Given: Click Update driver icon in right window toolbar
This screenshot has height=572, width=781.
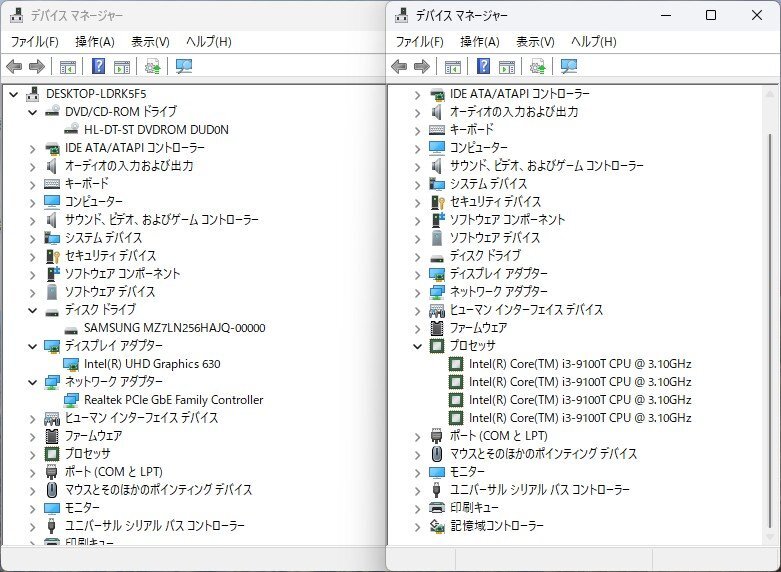Looking at the screenshot, I should (x=537, y=66).
